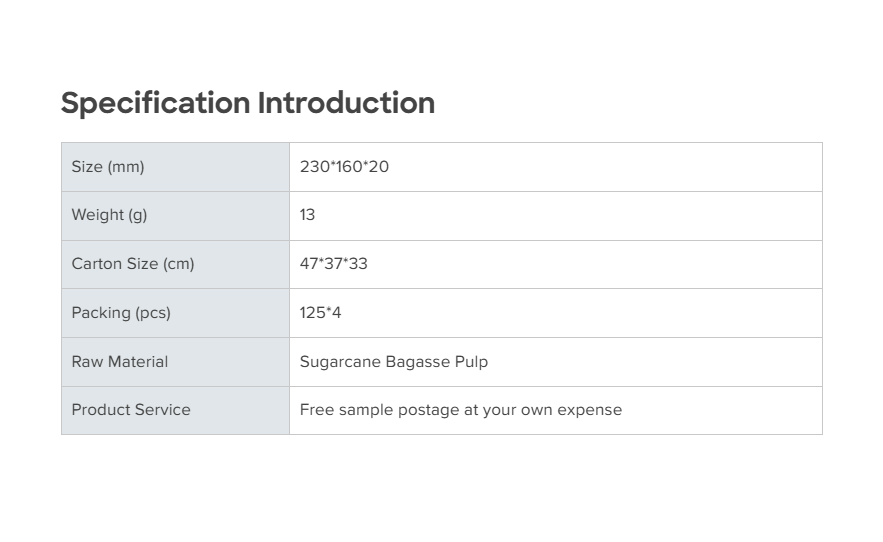Select the Weight (g) label cell
883x542 pixels.
(109, 215)
